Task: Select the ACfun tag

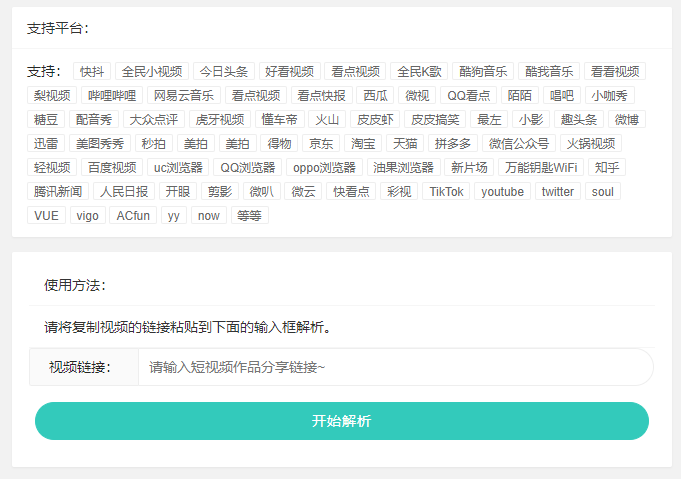Action: pyautogui.click(x=133, y=215)
